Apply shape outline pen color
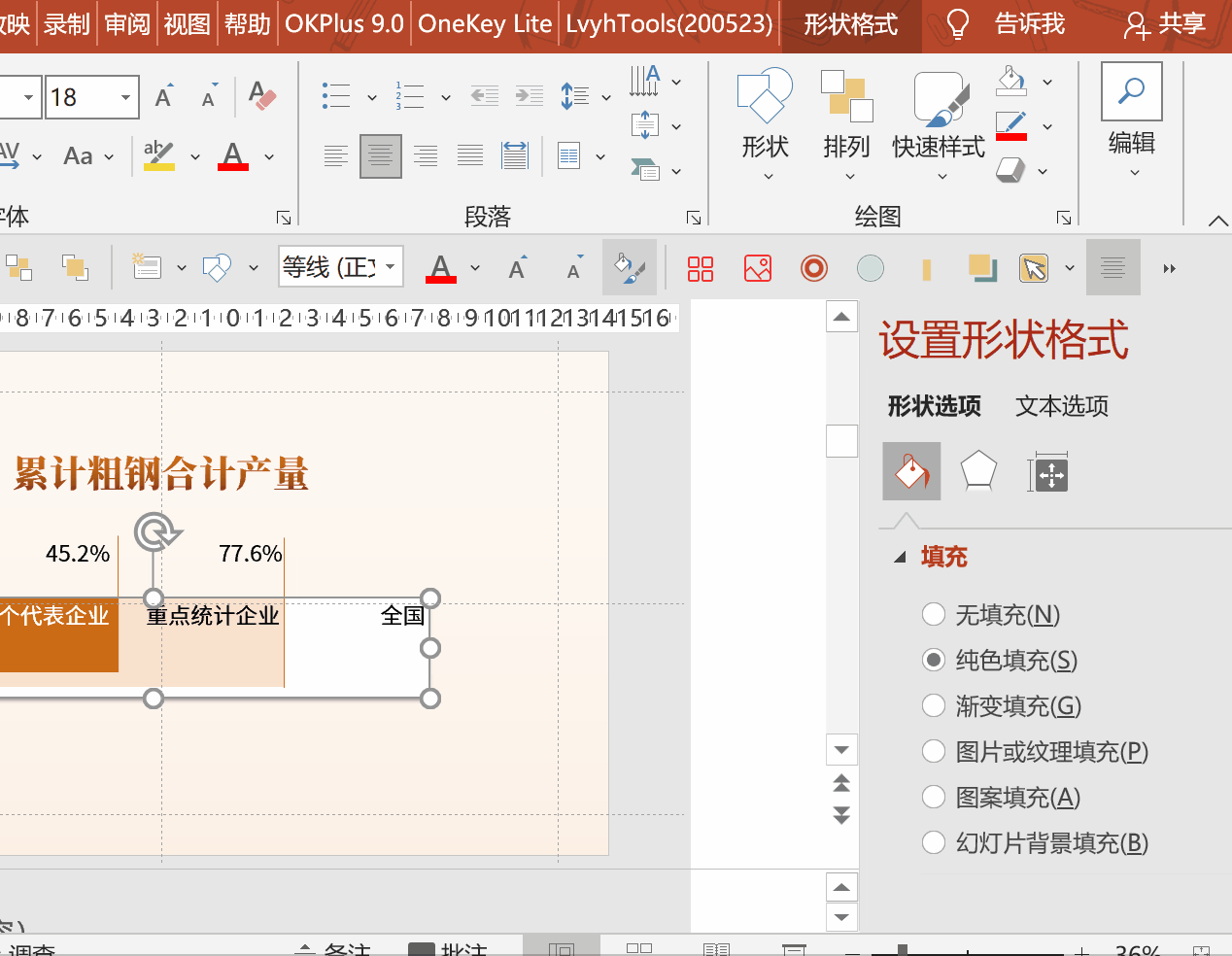This screenshot has height=956, width=1232. pos(1011,126)
